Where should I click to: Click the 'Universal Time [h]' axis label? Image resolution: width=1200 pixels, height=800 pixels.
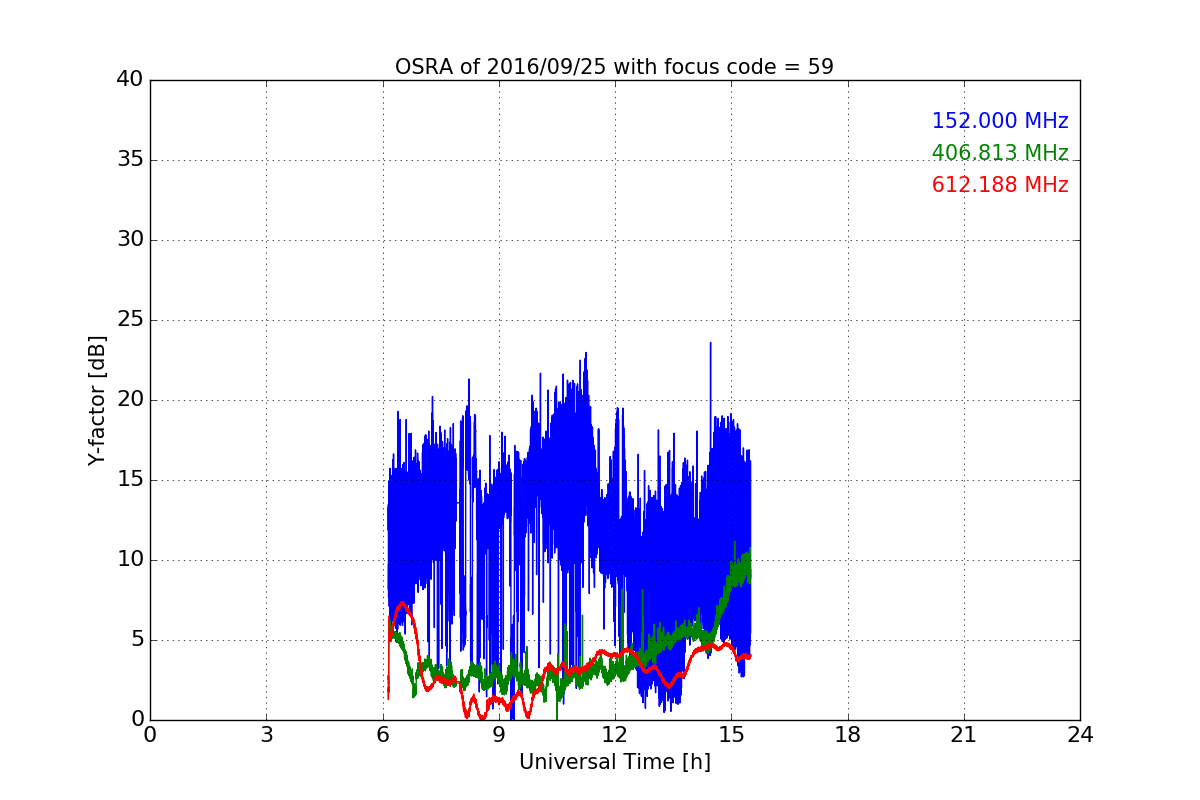point(614,762)
